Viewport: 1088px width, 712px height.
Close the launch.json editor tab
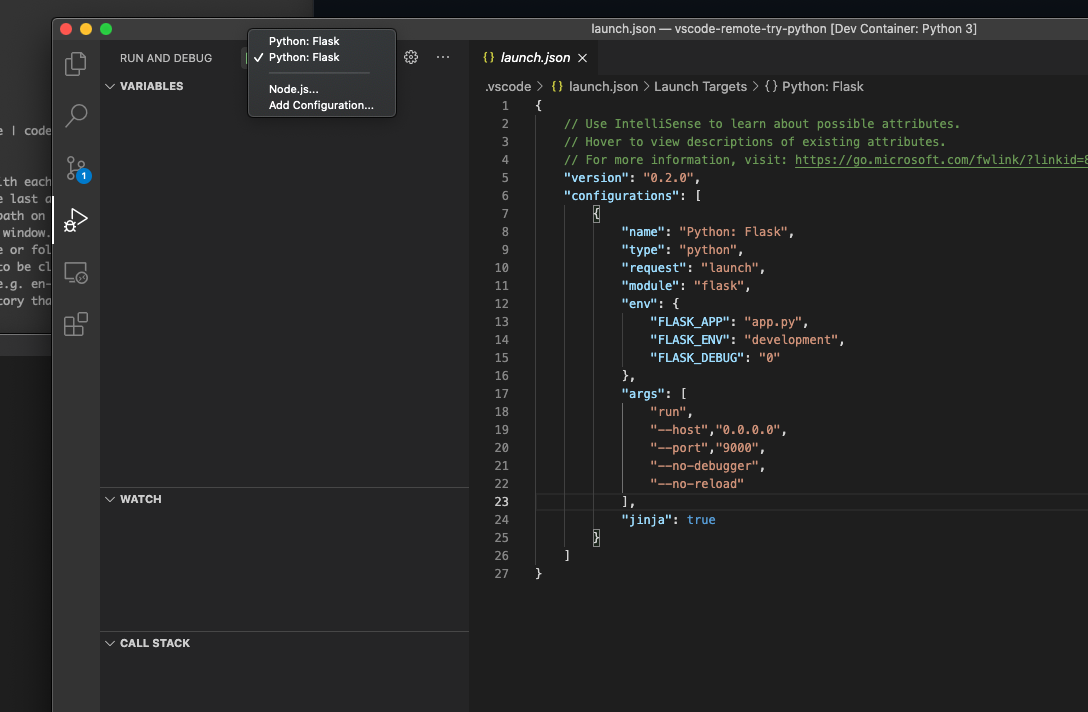tap(583, 58)
